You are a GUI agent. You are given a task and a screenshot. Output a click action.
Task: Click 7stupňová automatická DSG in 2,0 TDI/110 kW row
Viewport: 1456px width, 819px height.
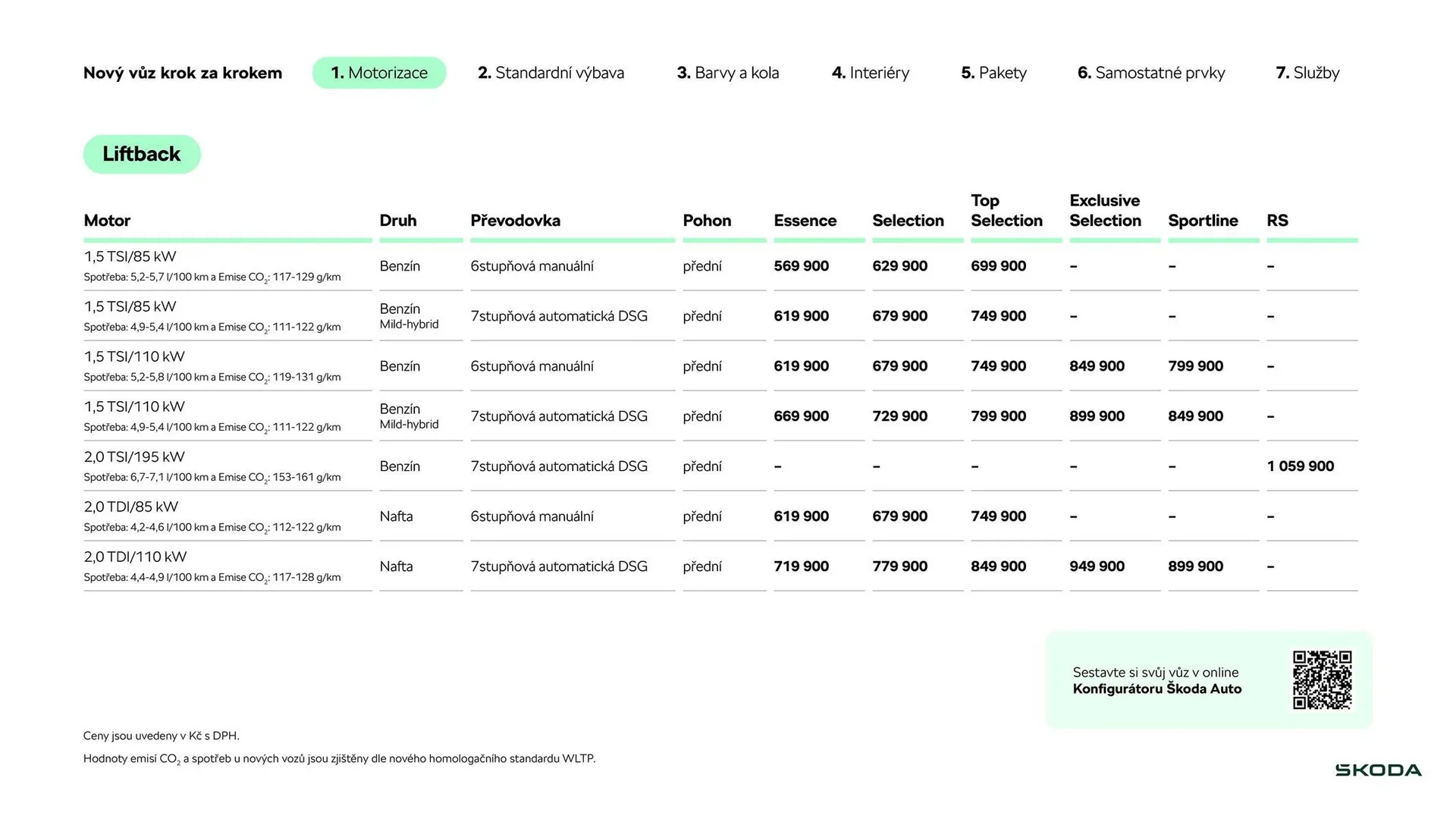coord(560,566)
